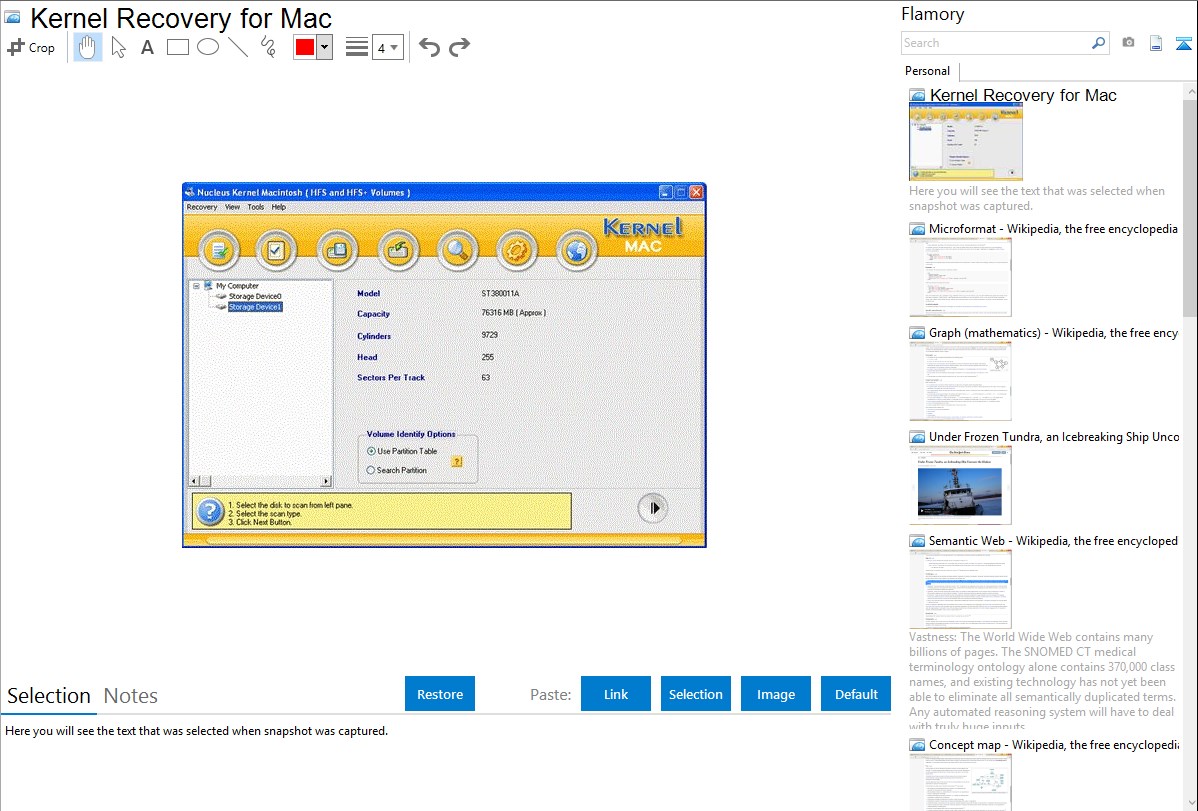Click the third Kernel toolbar save icon
The image size is (1198, 811).
[x=337, y=251]
